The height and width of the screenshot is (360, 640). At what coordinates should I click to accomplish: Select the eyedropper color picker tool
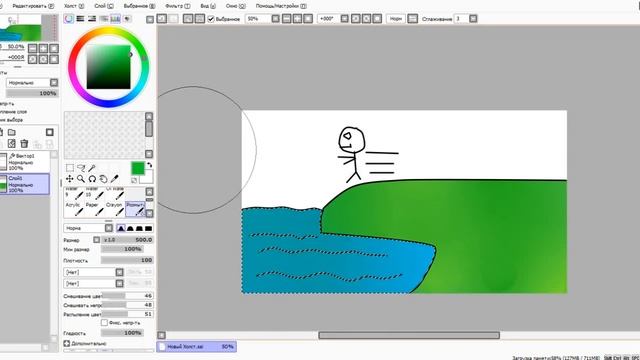(x=115, y=179)
